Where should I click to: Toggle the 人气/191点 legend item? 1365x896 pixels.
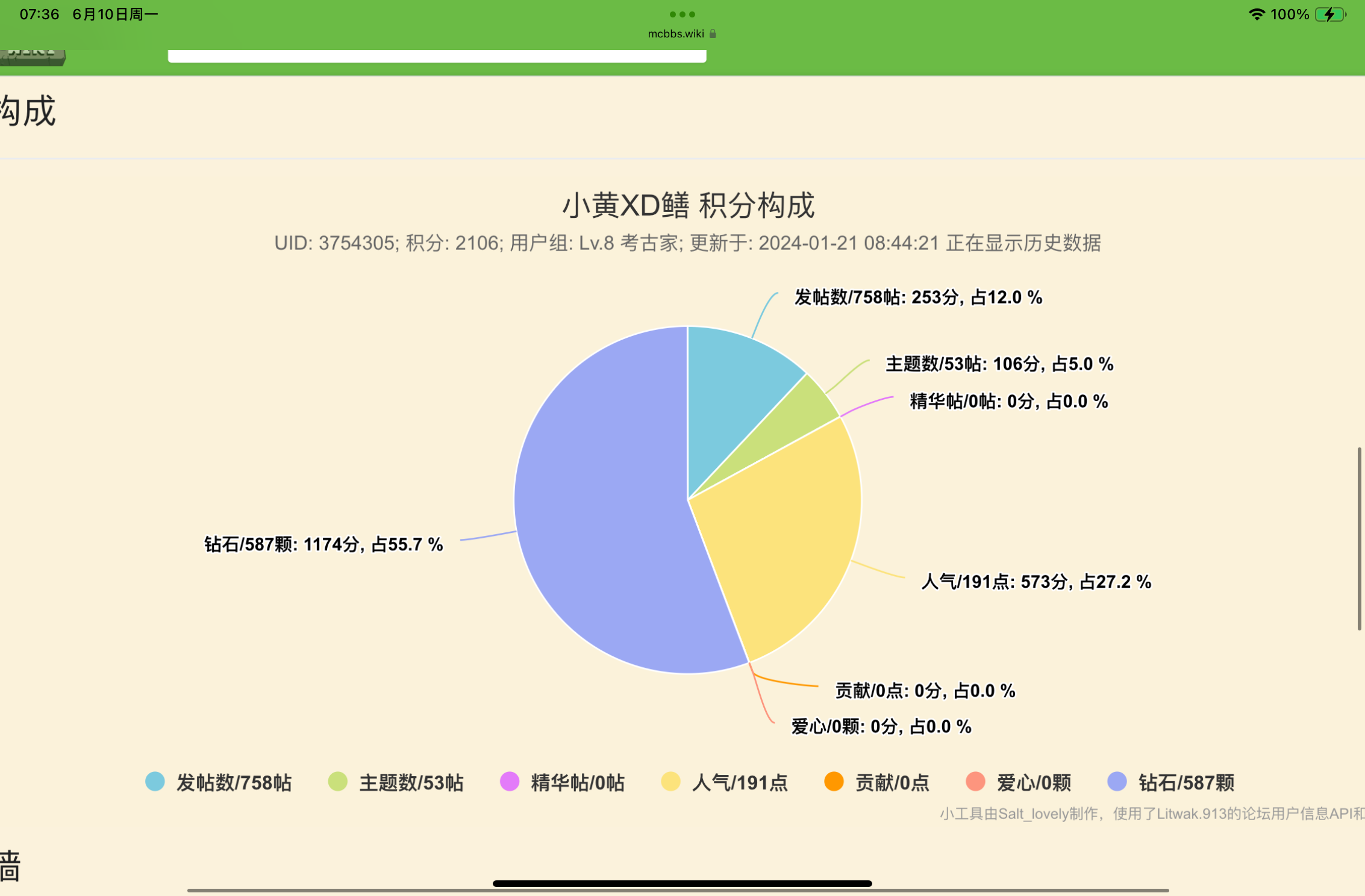coord(724,782)
